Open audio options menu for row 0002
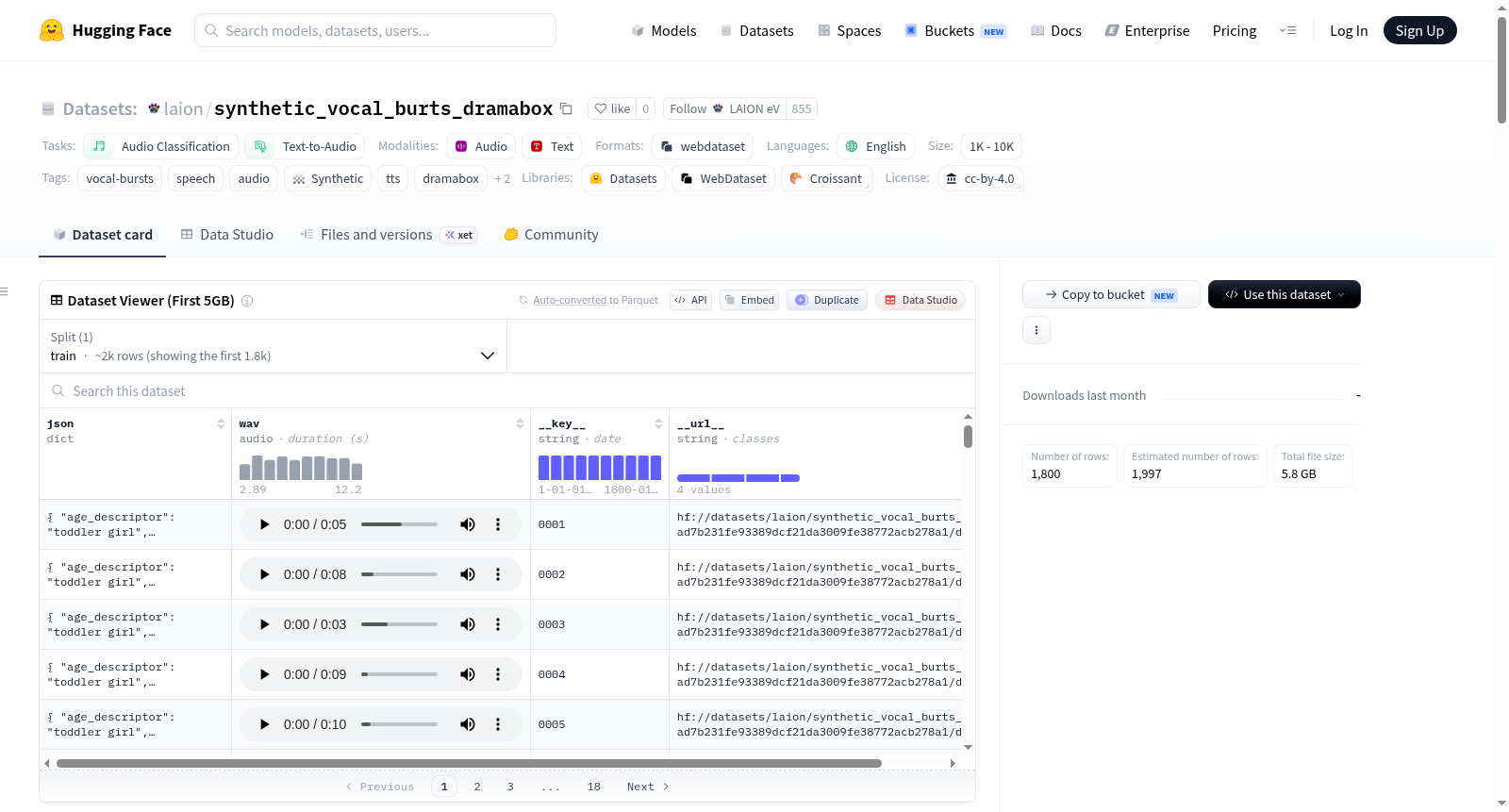Viewport: 1509px width, 812px height. point(498,574)
